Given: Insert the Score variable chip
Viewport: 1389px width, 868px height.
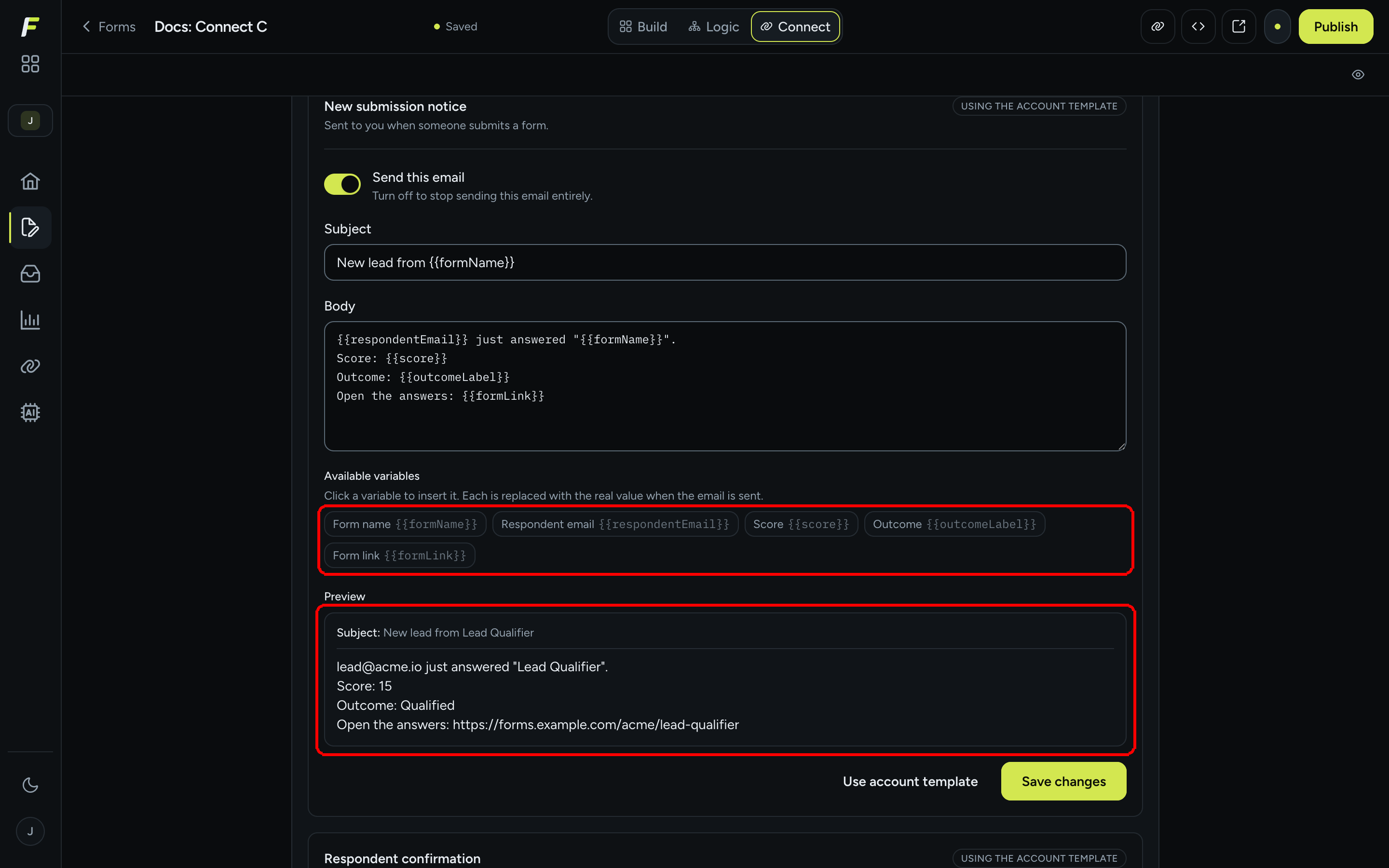Looking at the screenshot, I should 801,524.
